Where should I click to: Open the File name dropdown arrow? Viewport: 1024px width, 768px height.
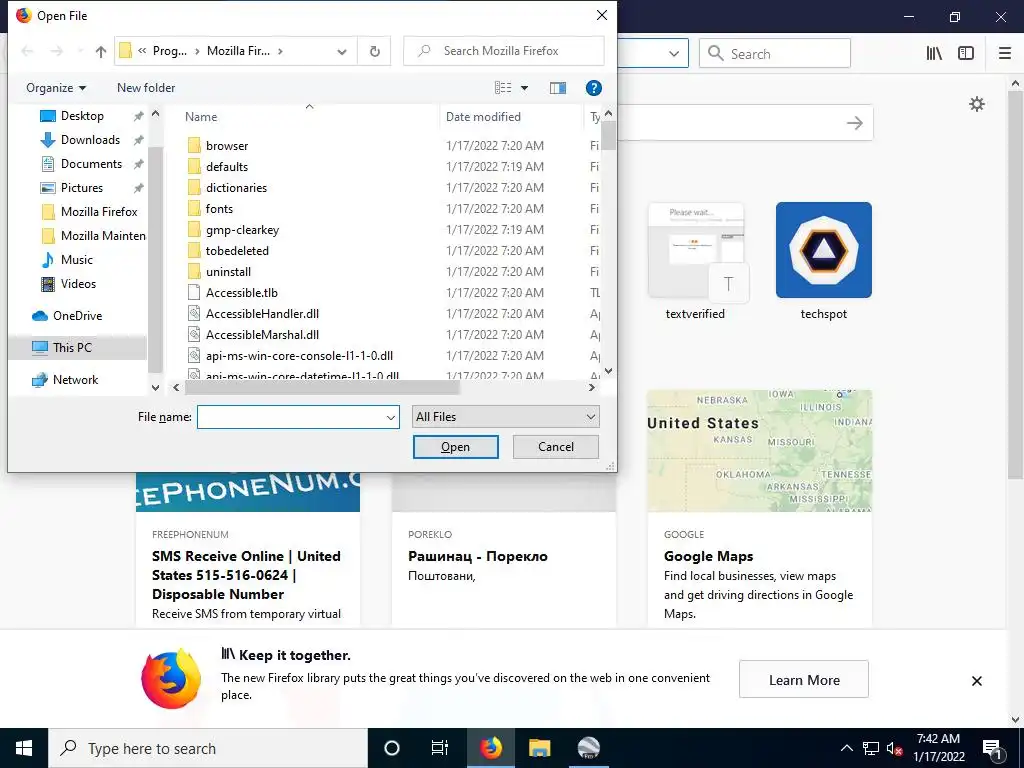coord(391,417)
